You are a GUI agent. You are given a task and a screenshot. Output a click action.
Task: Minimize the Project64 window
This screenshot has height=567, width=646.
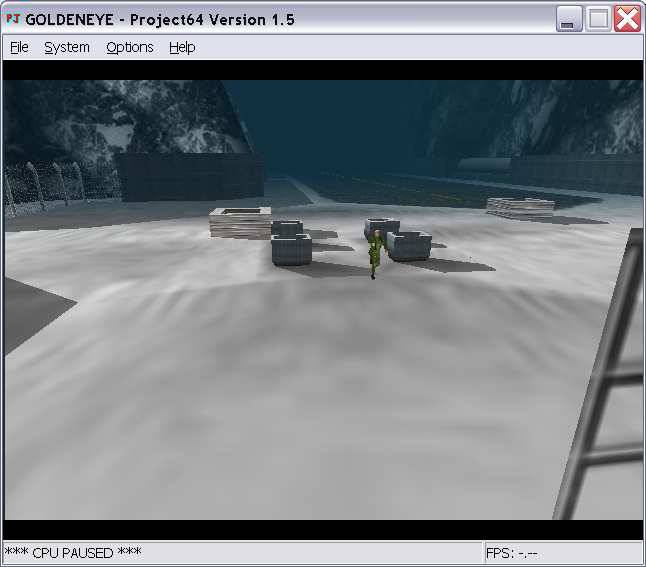(569, 19)
